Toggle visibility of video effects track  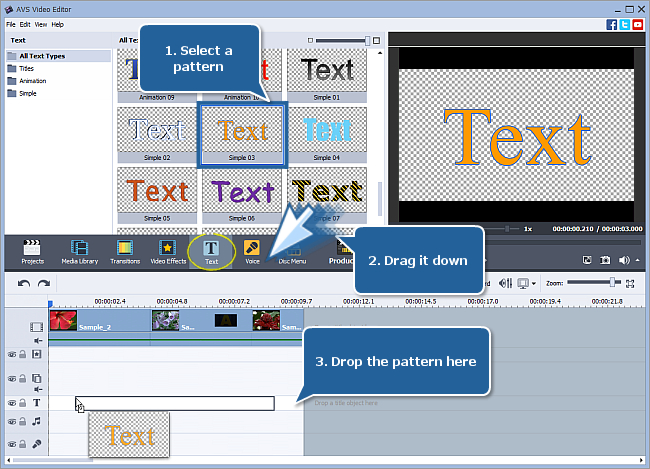pos(12,355)
